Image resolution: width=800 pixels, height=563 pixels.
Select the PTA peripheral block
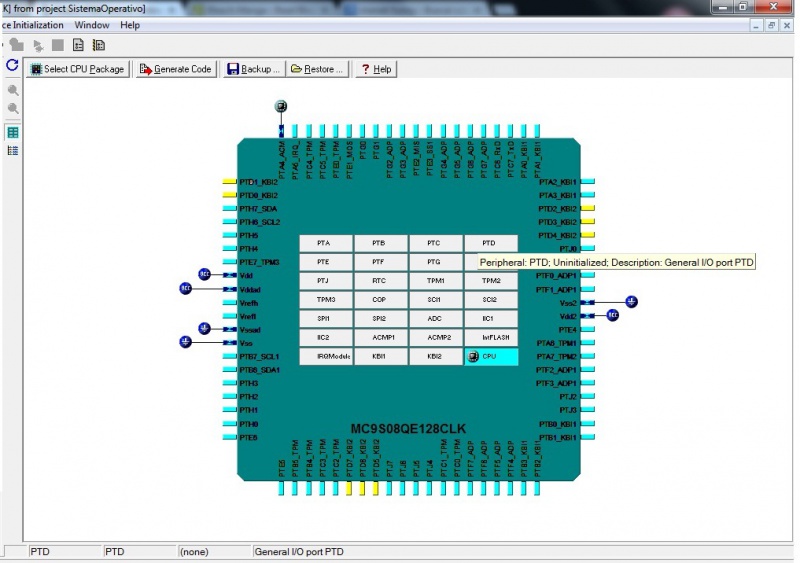pyautogui.click(x=323, y=243)
